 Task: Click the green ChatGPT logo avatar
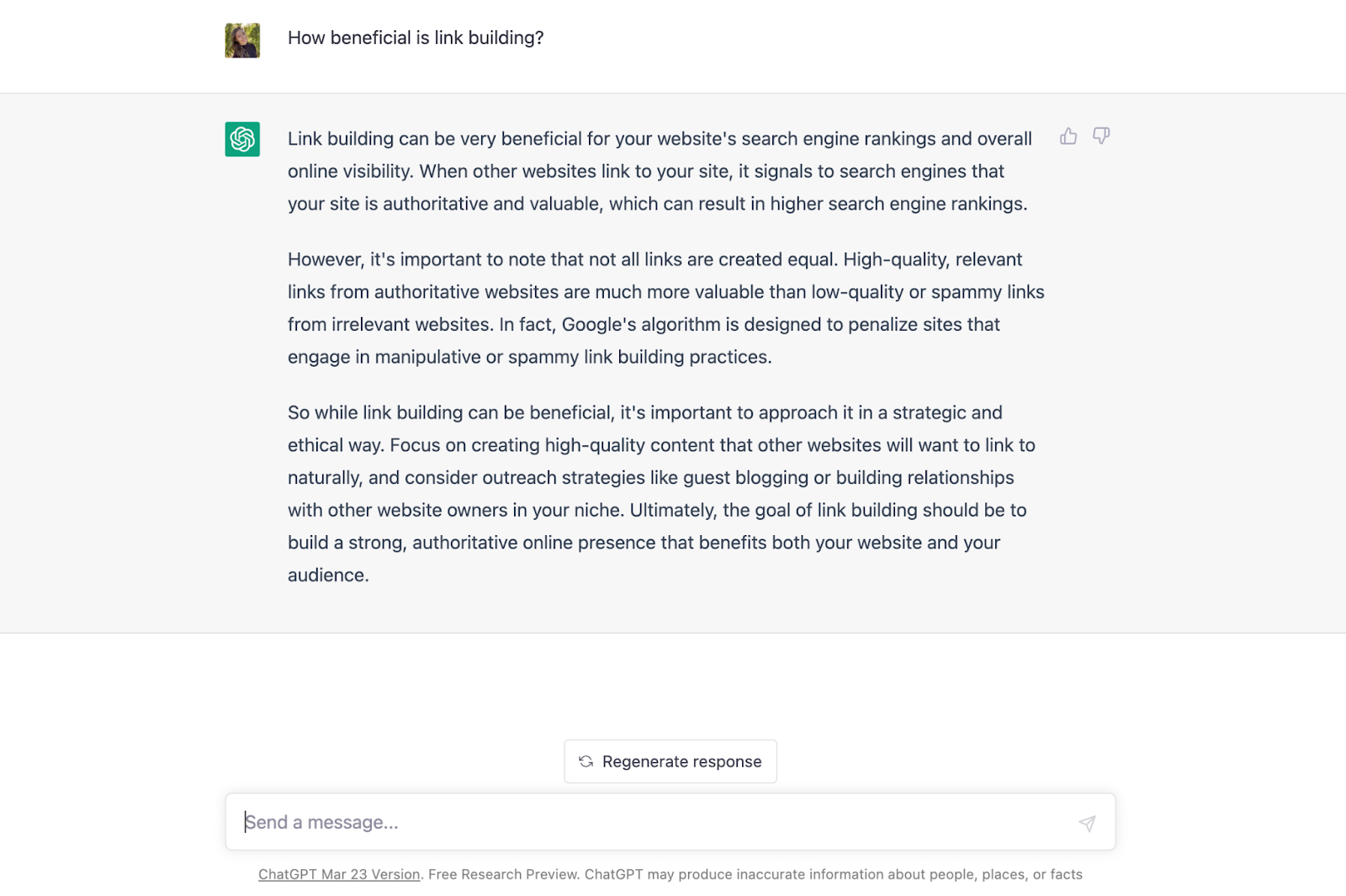tap(242, 139)
